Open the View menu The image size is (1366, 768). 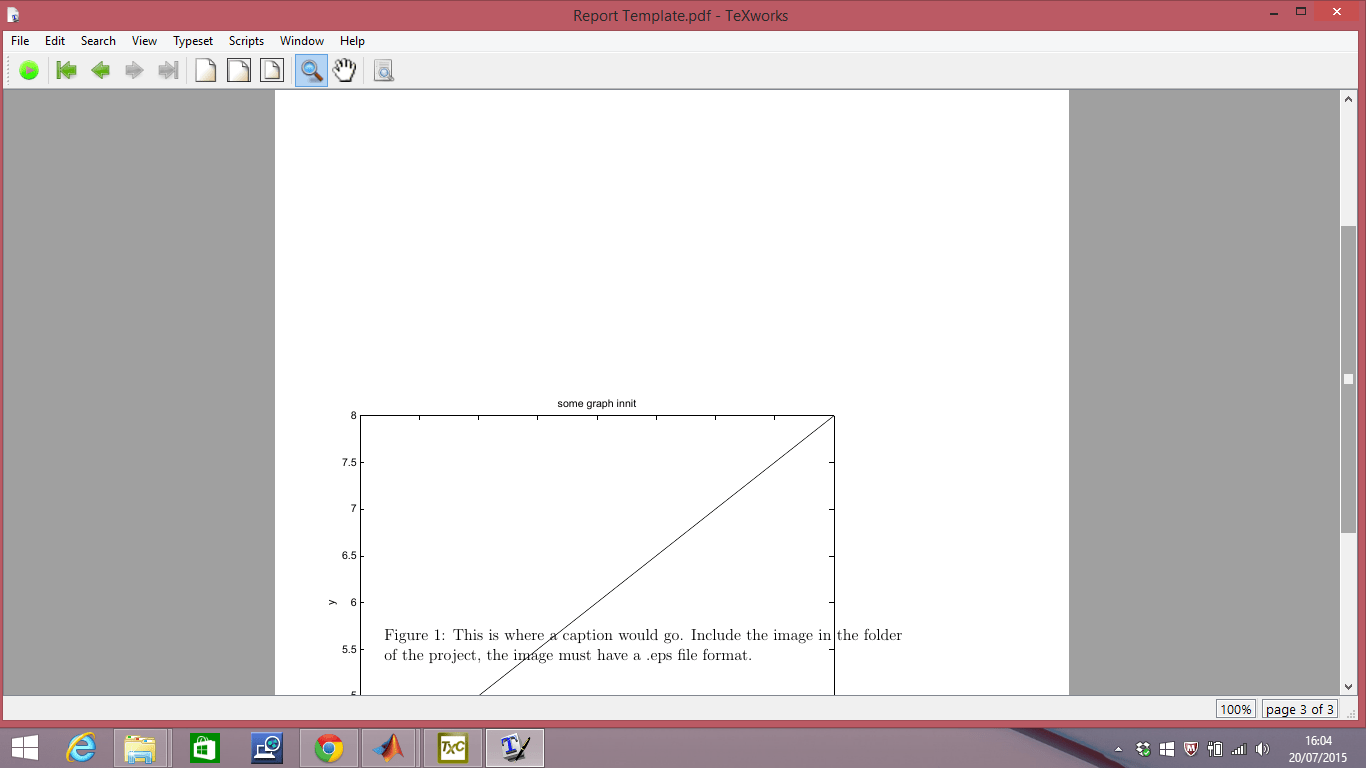[144, 41]
